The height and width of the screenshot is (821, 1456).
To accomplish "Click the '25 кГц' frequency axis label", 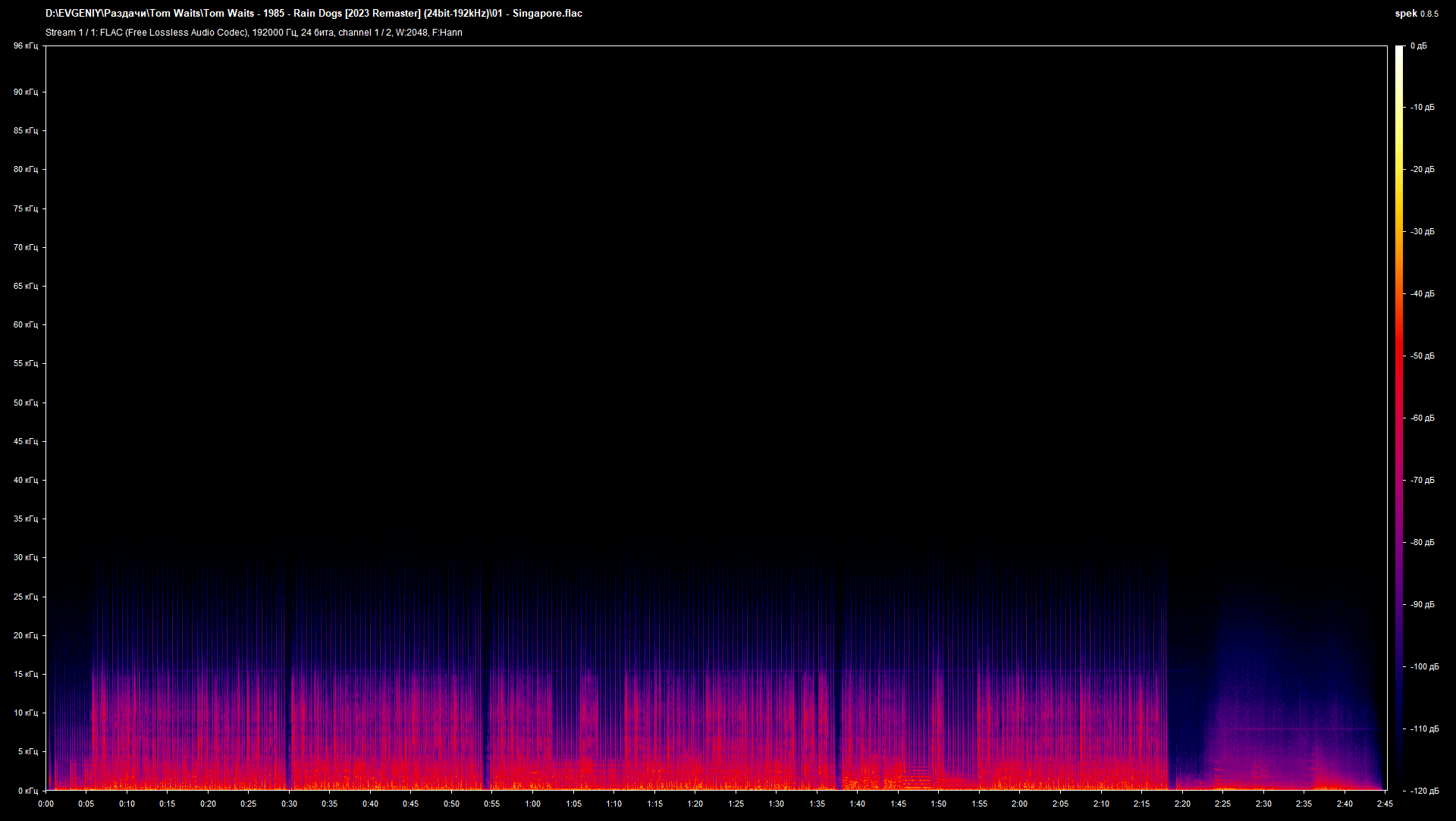I will point(25,597).
